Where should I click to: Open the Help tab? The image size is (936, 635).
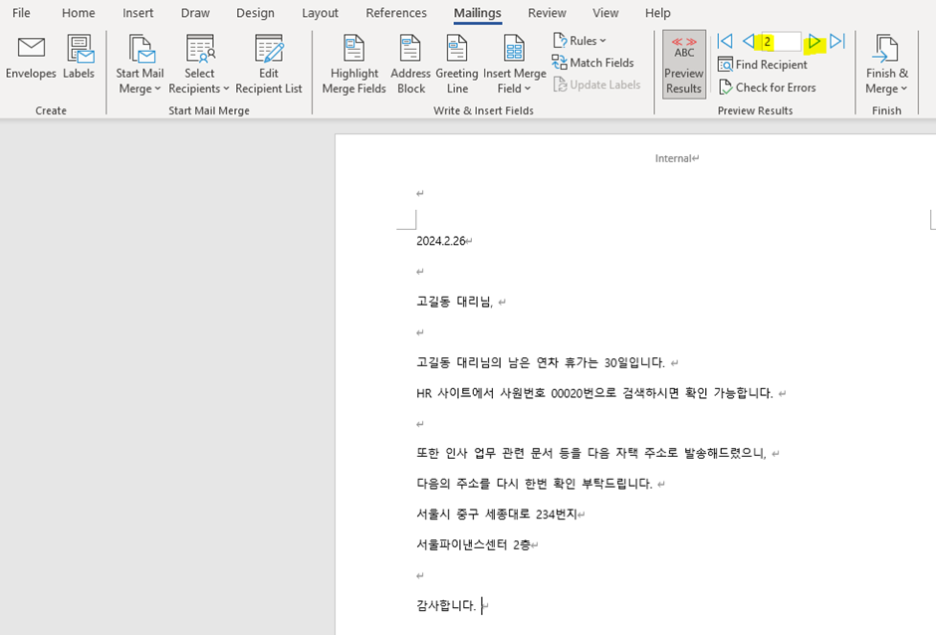click(x=658, y=13)
